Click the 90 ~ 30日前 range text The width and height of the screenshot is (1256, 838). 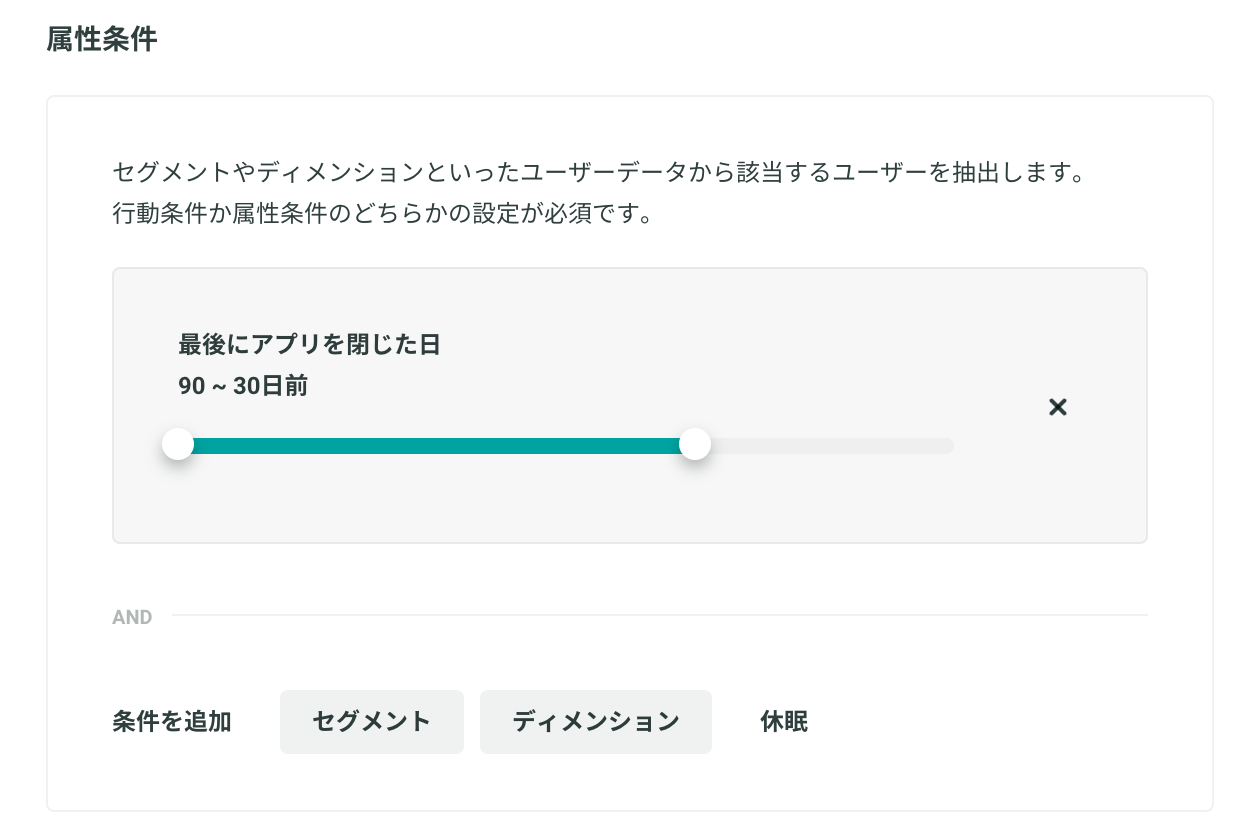243,386
